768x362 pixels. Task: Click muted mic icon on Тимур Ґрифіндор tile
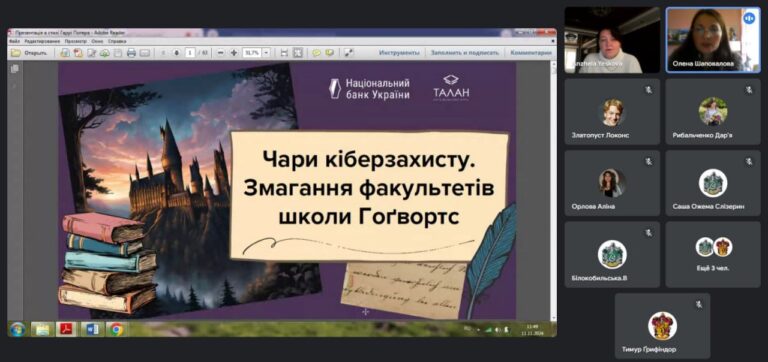(698, 304)
